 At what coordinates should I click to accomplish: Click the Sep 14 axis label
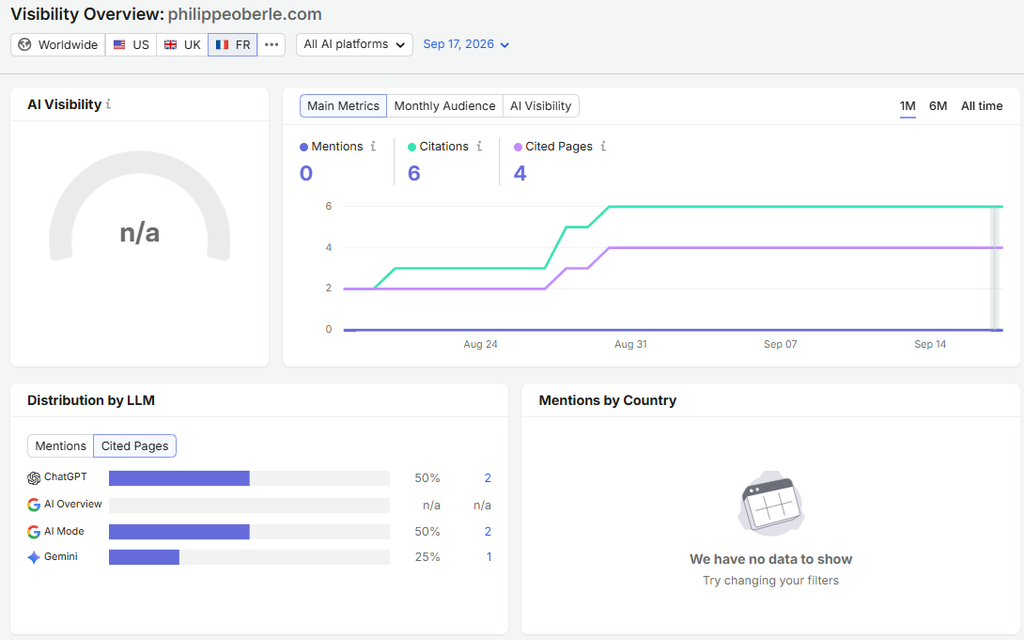coord(930,344)
